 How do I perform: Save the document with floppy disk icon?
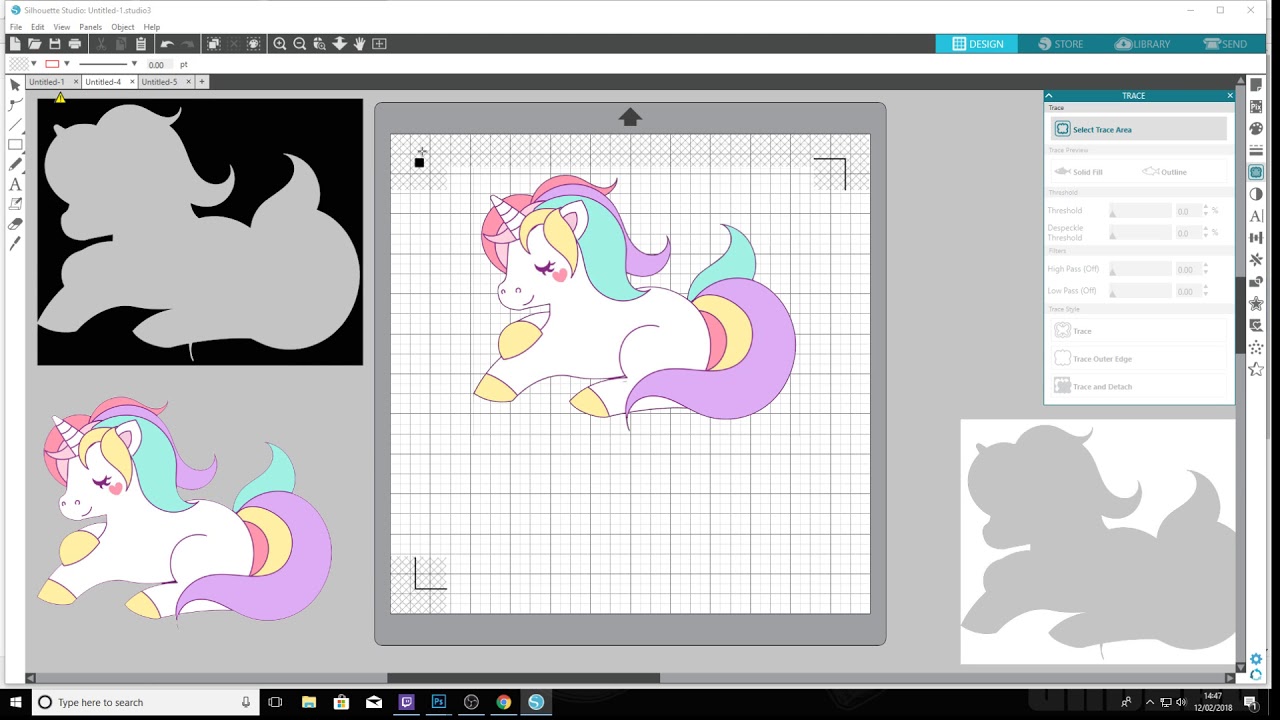pos(54,44)
